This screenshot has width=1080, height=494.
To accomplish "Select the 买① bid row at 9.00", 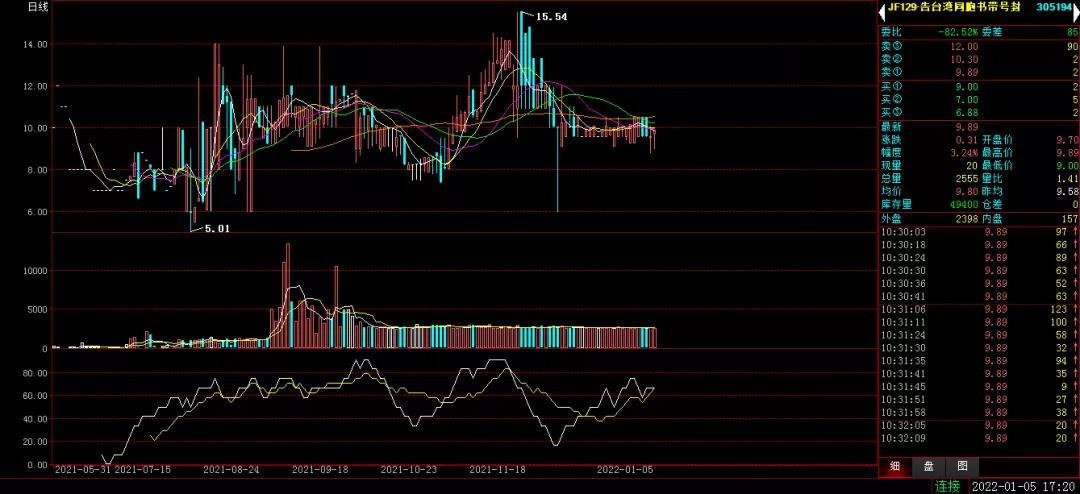I will pyautogui.click(x=978, y=87).
